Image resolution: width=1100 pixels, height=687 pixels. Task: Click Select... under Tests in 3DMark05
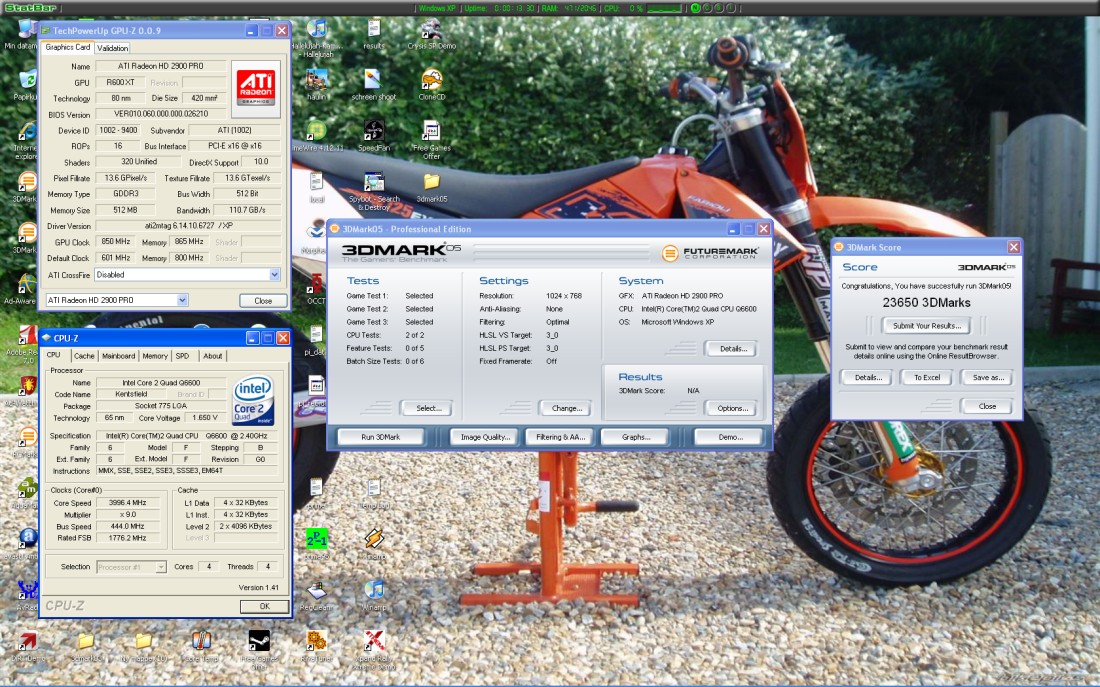(428, 408)
